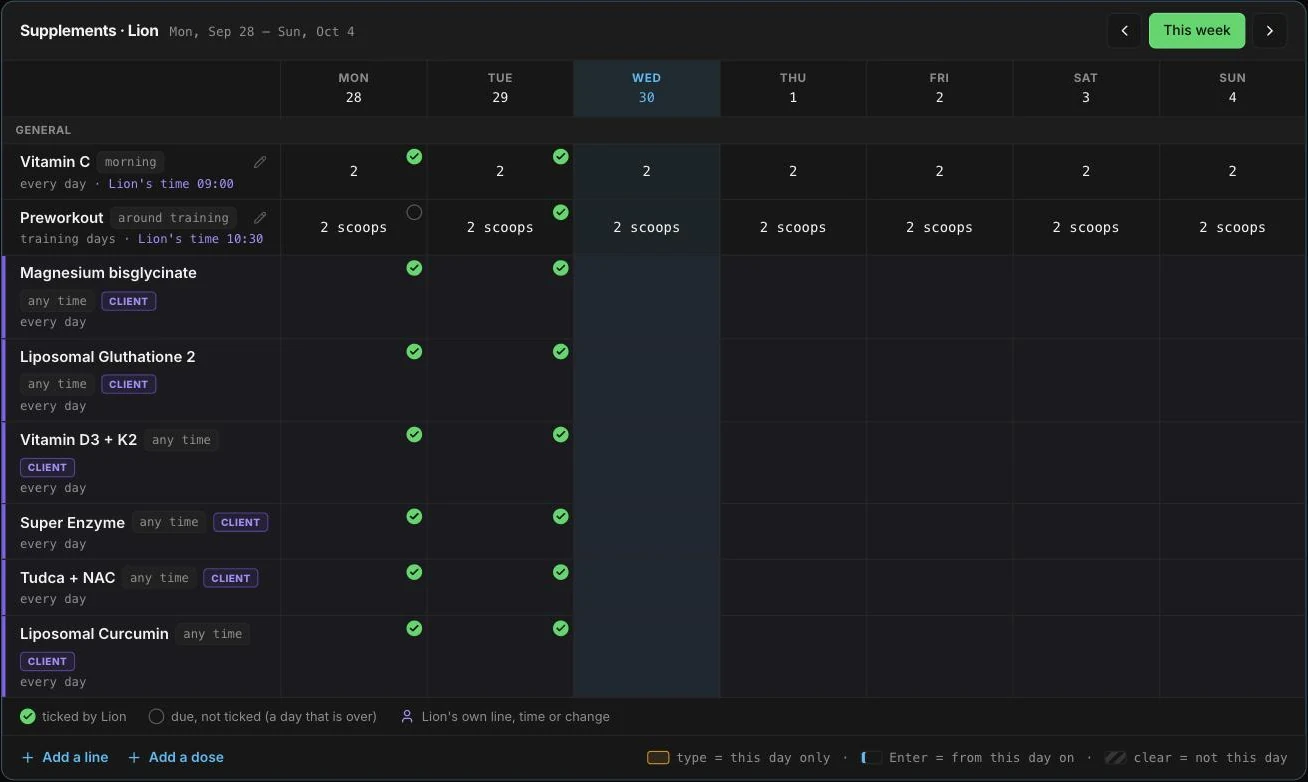Image resolution: width=1308 pixels, height=782 pixels.
Task: Untick Liposomal Gluthatione 2 on Tuesday
Action: point(561,351)
